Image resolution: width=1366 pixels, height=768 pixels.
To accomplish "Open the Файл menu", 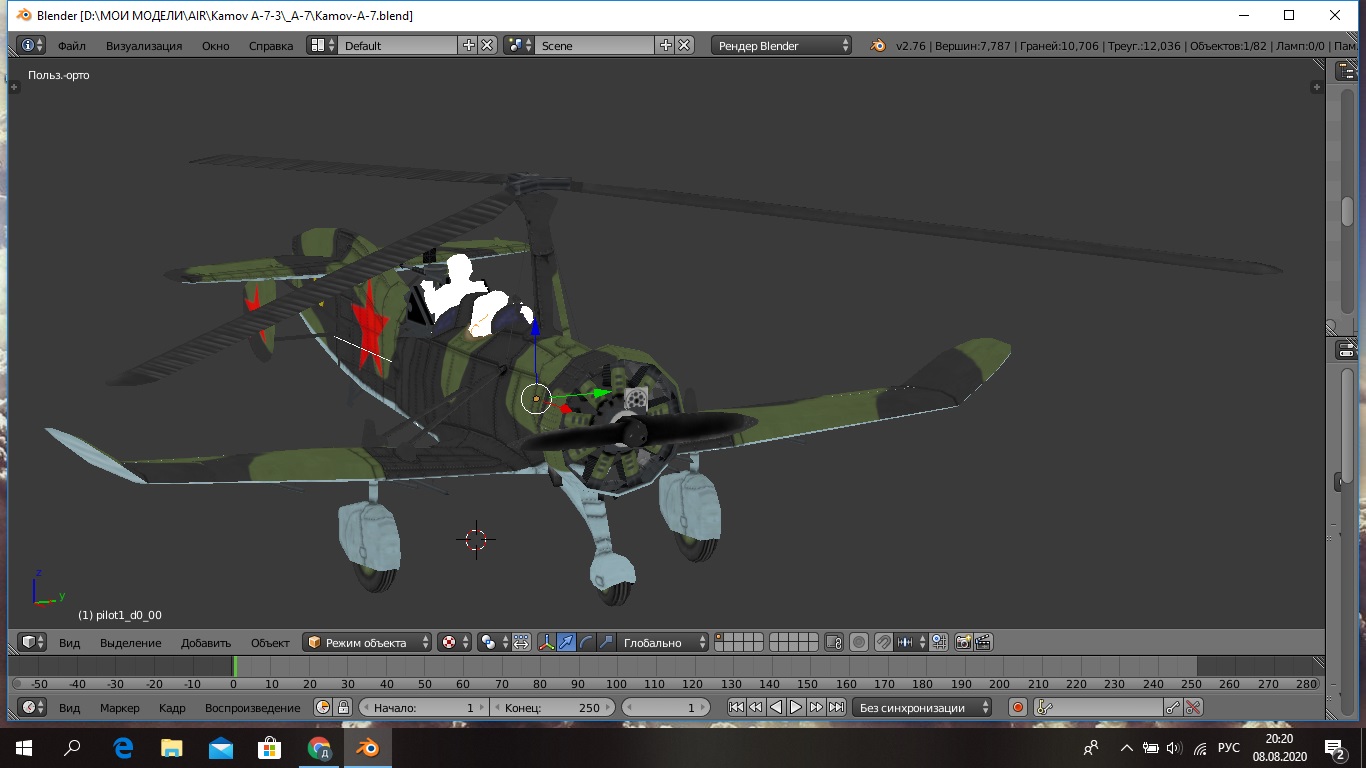I will (71, 45).
